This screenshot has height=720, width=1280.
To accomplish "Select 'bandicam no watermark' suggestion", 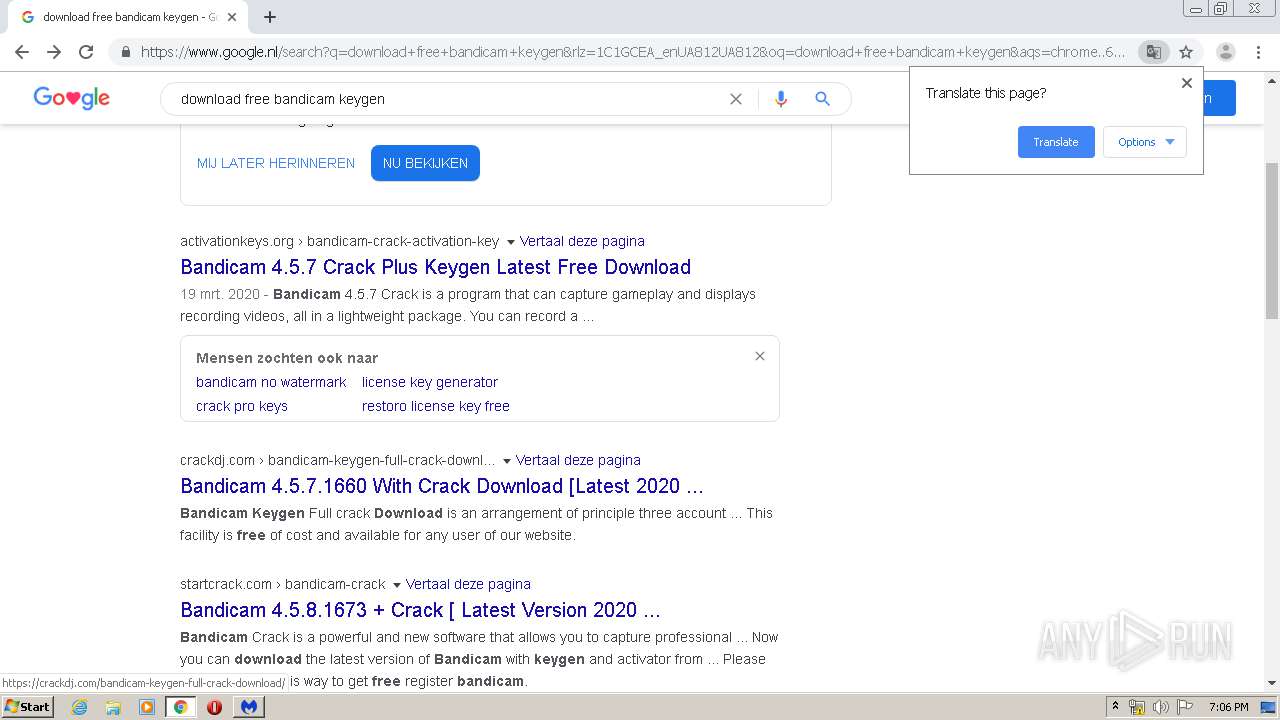I will point(271,382).
